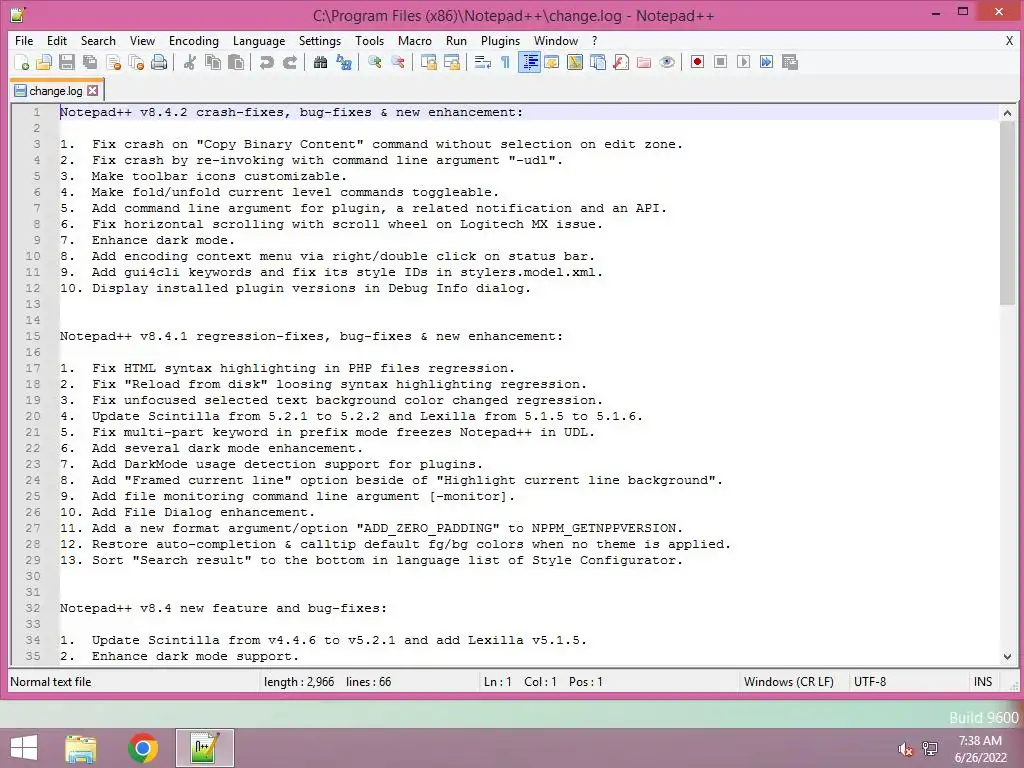The height and width of the screenshot is (768, 1024).
Task: Toggle the Folder as Workspace panel
Action: click(644, 63)
